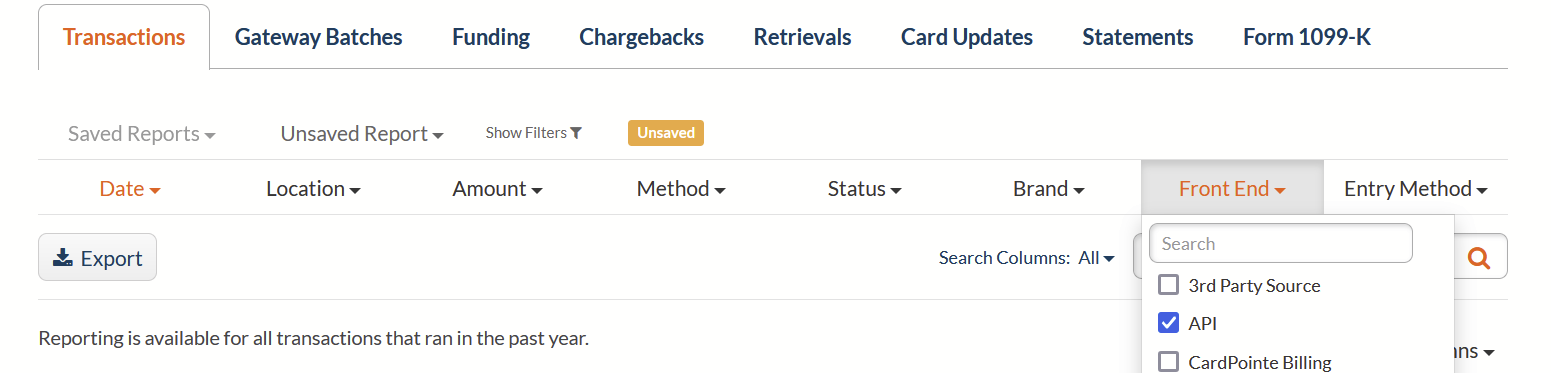Open the Location filter dropdown
The height and width of the screenshot is (373, 1551).
(313, 188)
